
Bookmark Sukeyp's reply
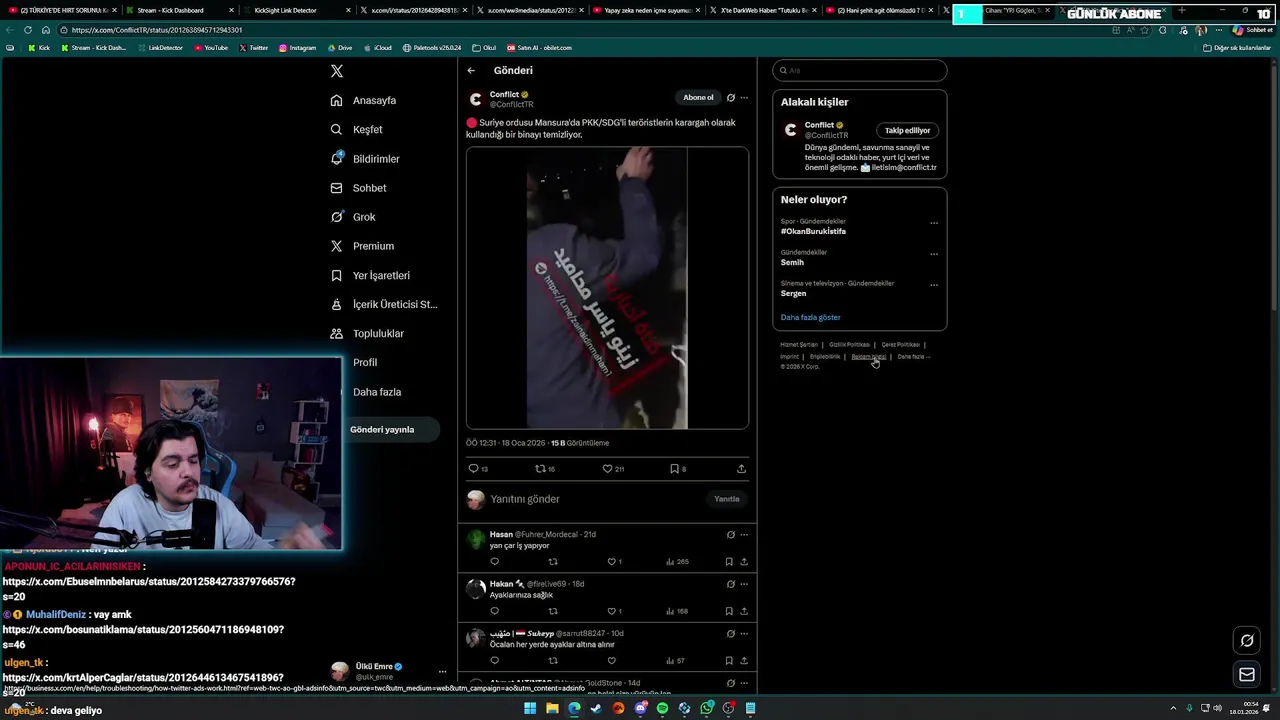tap(729, 660)
